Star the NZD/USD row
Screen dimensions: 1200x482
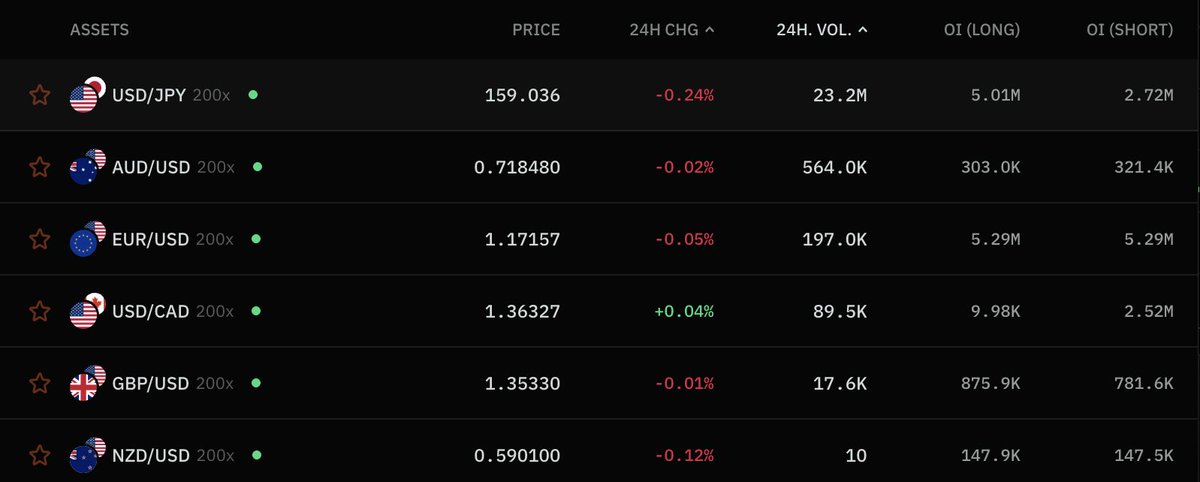(39, 455)
